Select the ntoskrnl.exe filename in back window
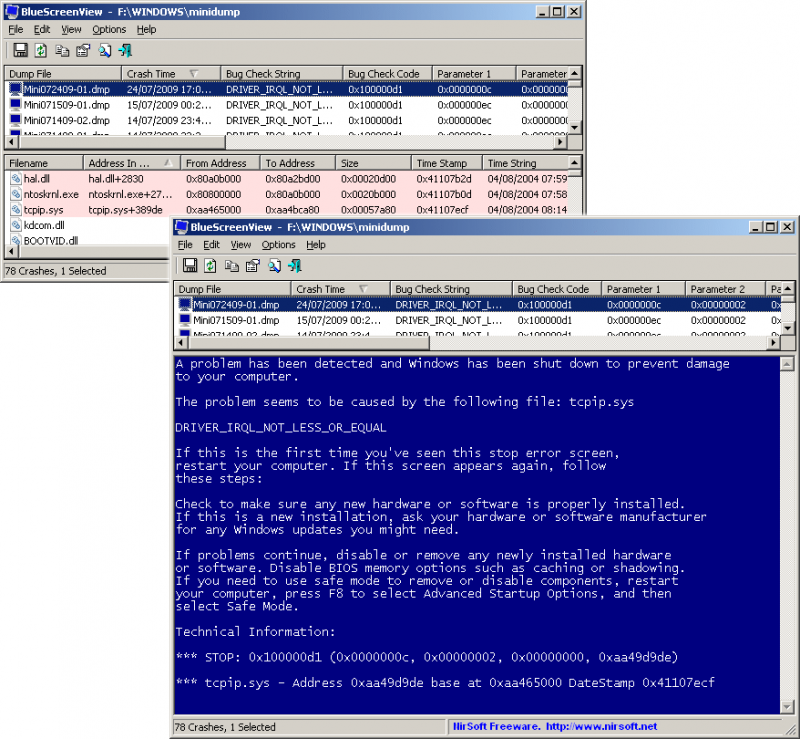Image resolution: width=800 pixels, height=739 pixels. pos(51,194)
